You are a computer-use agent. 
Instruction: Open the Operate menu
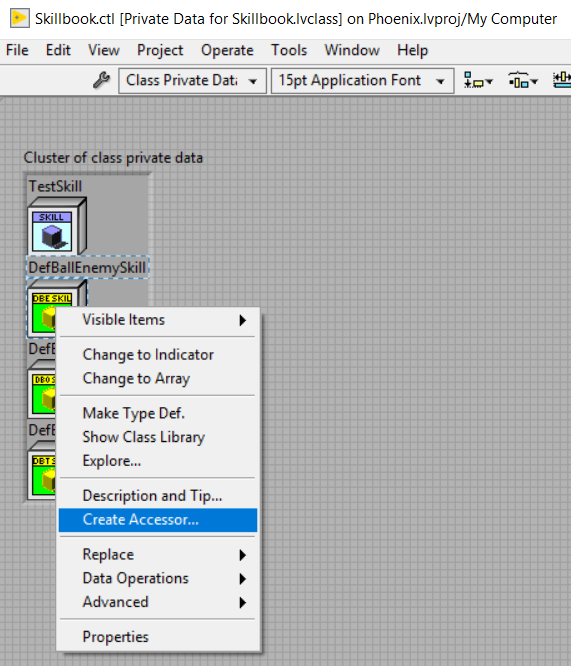[227, 50]
